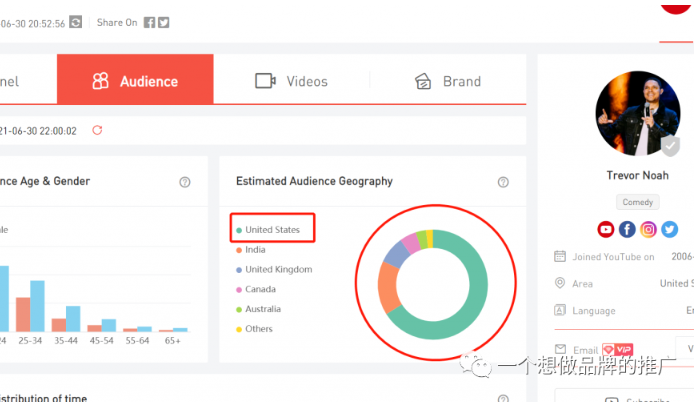Click the Brand tab shop icon
Image resolution: width=694 pixels, height=402 pixels.
pyautogui.click(x=423, y=81)
